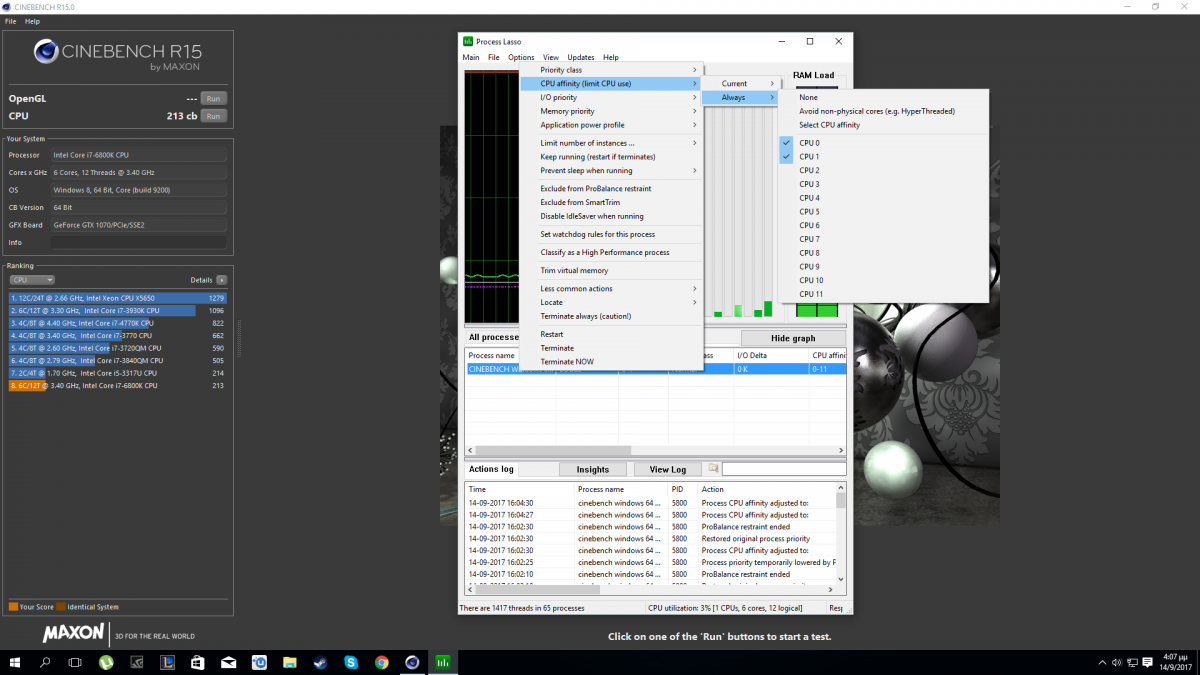The image size is (1200, 675).
Task: Switch to the All processes tab
Action: click(494, 338)
